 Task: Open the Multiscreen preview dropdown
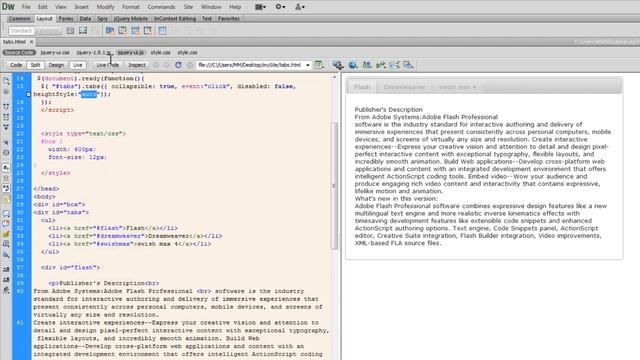pos(338,65)
